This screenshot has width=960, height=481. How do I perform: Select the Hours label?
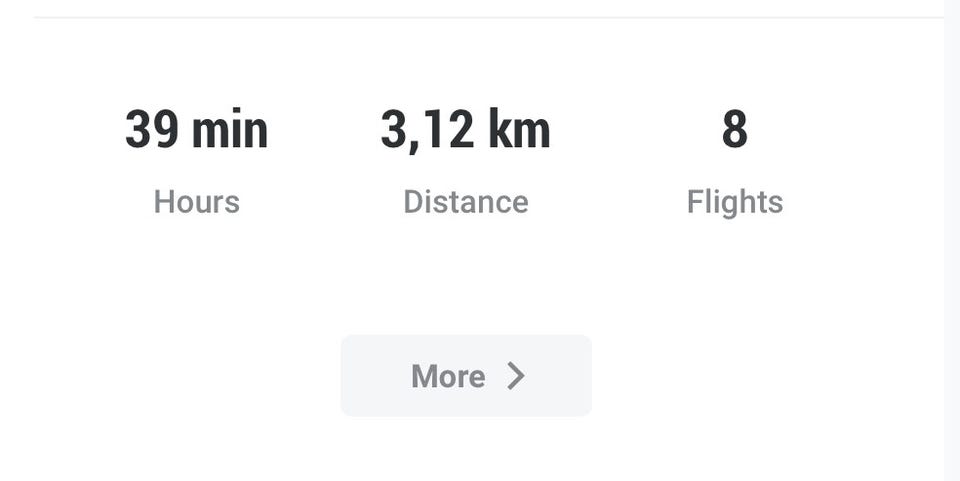pos(196,202)
